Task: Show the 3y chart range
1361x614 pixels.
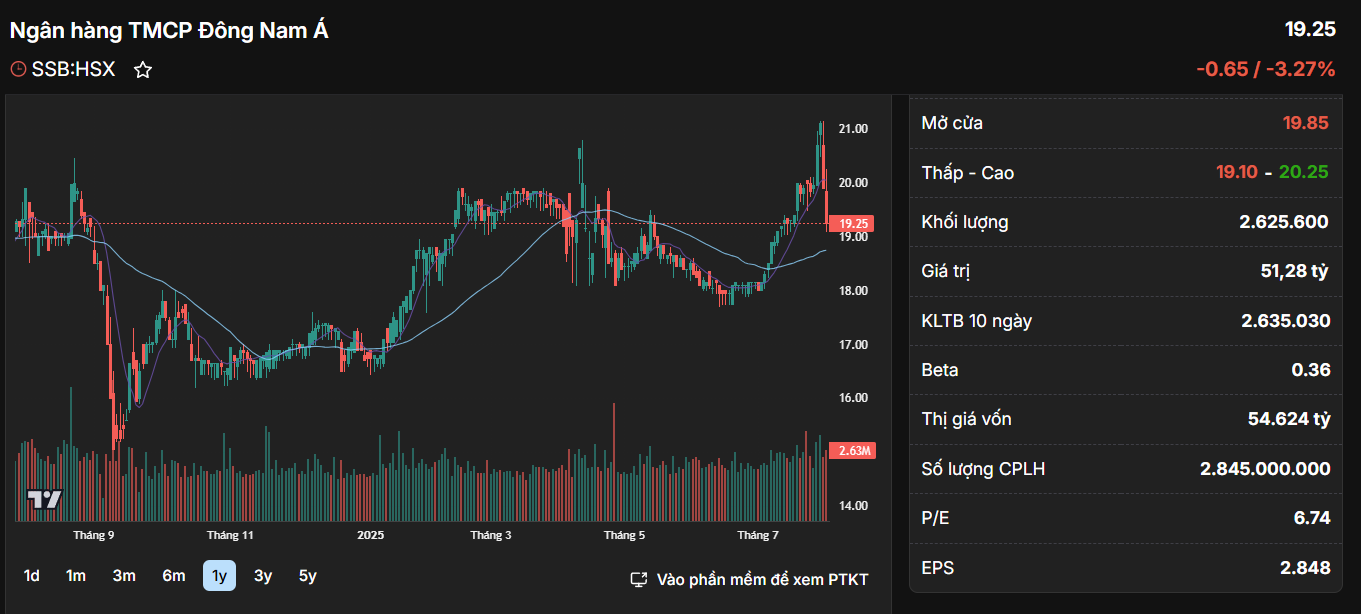Action: pyautogui.click(x=263, y=576)
